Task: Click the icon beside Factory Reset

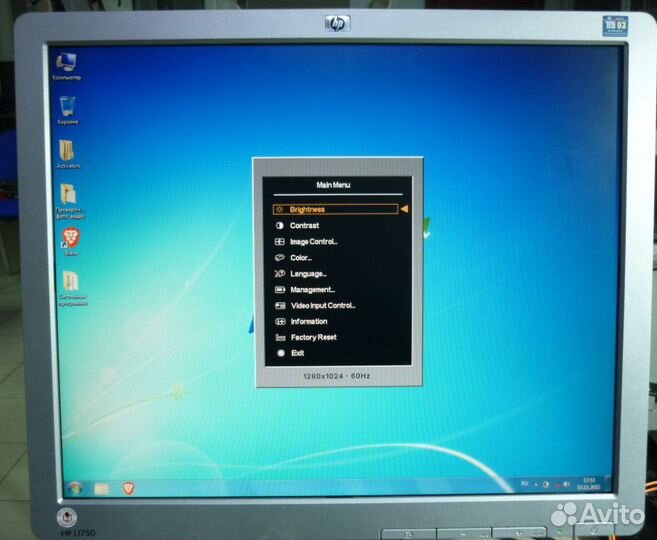Action: pos(280,337)
